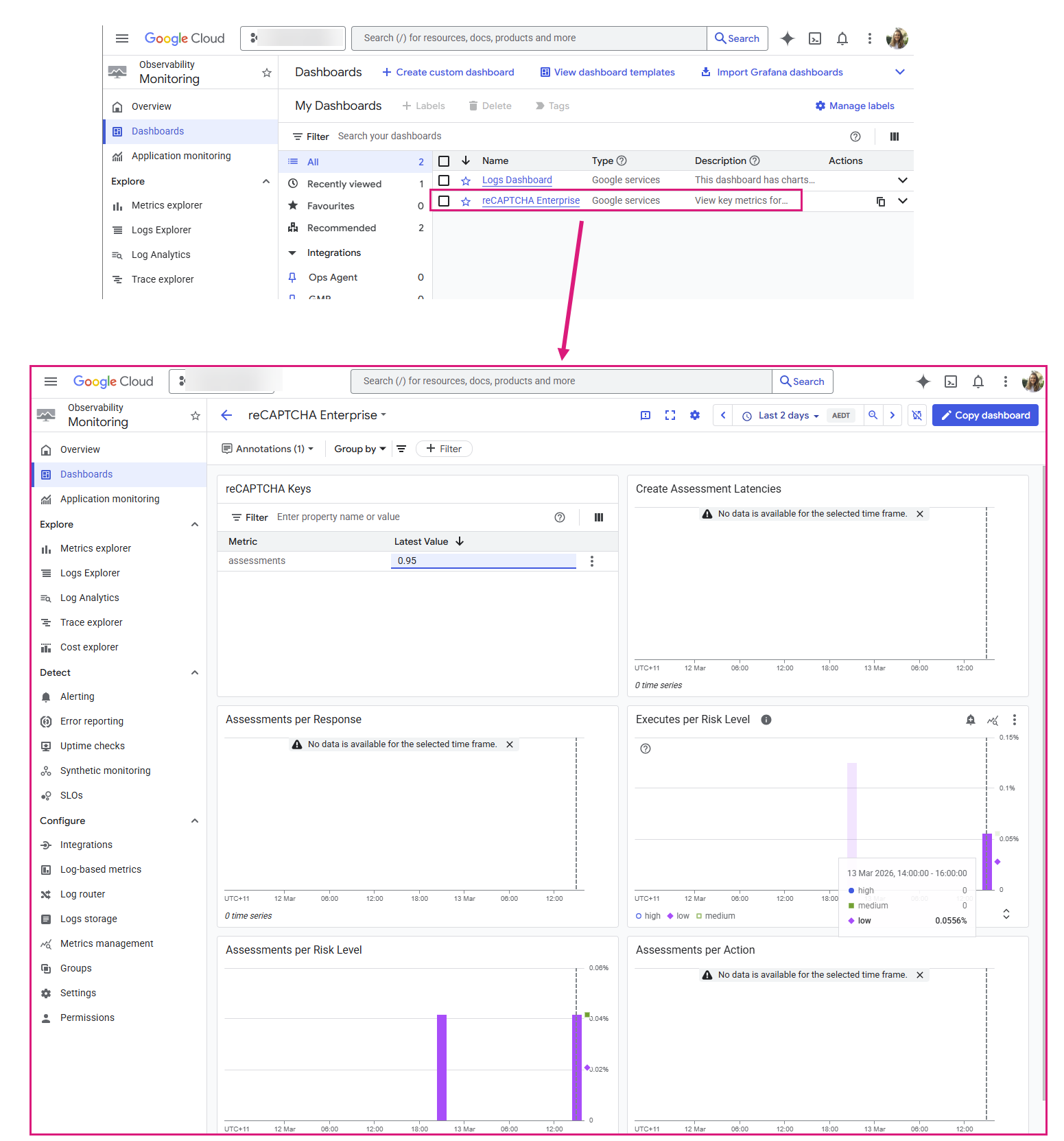Viewport: 1064px width, 1141px height.
Task: Click the filter lines icon beside Group by
Action: (401, 449)
